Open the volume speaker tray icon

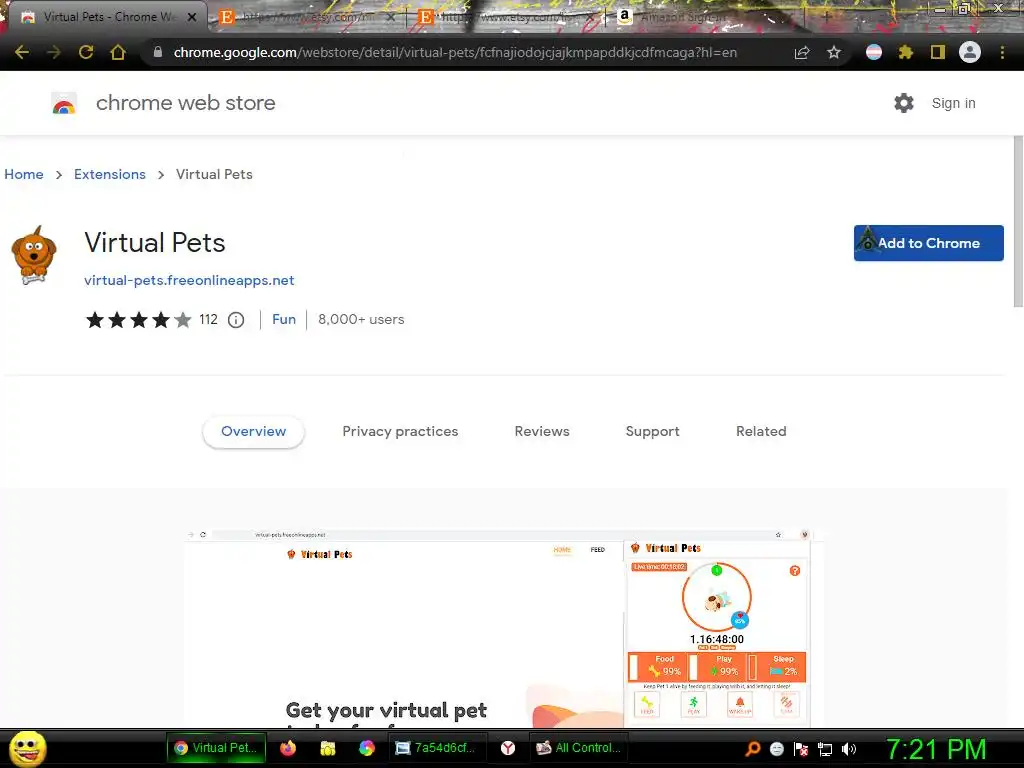849,749
